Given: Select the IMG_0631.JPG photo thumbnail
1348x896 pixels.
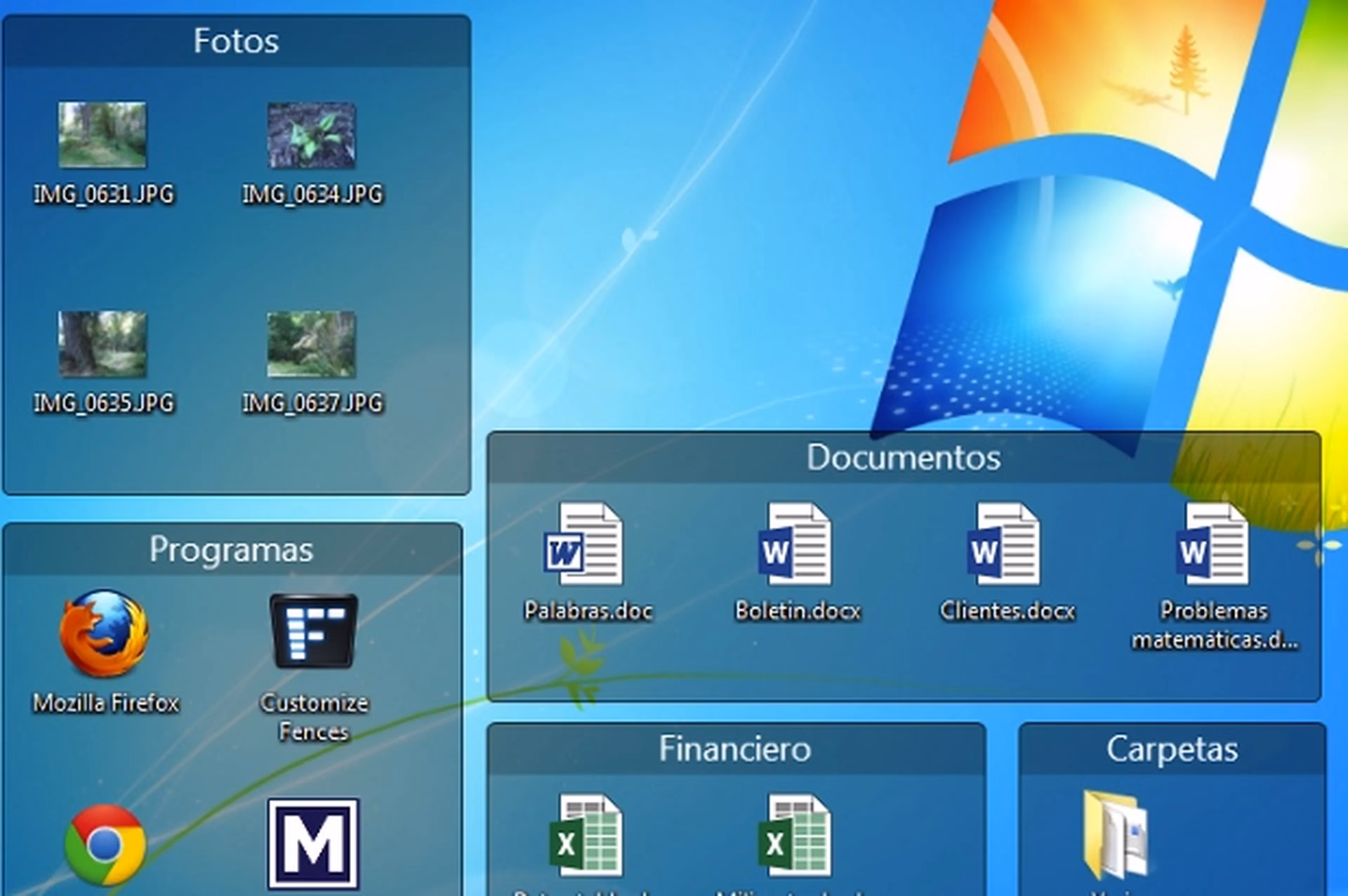Looking at the screenshot, I should click(103, 135).
